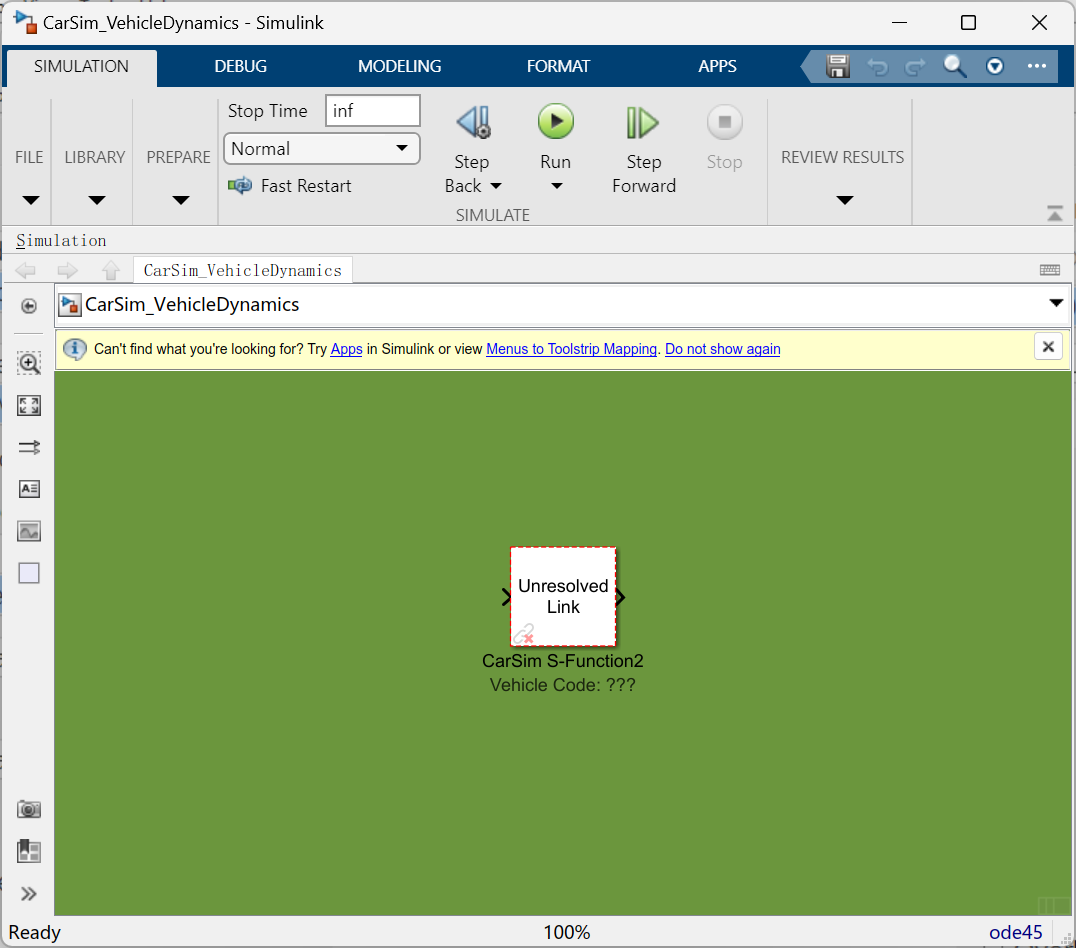This screenshot has height=948, width=1076.
Task: Navigate forward with the right arrow
Action: [67, 270]
